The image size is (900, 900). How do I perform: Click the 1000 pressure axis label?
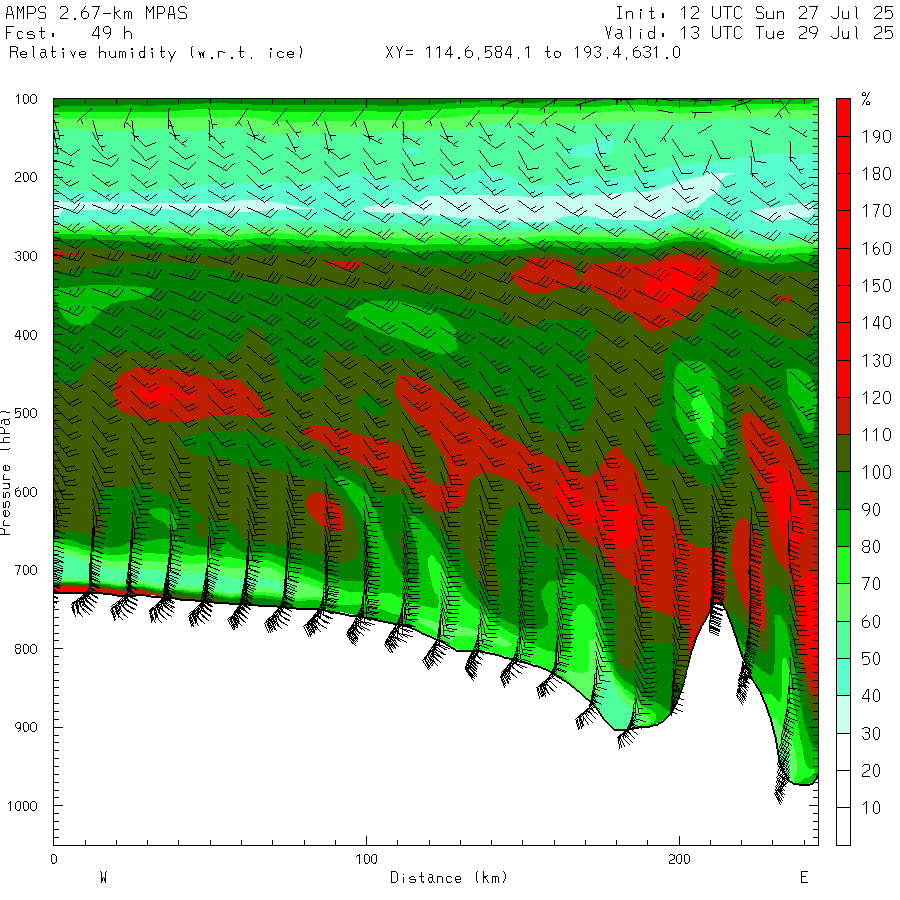[x=22, y=806]
